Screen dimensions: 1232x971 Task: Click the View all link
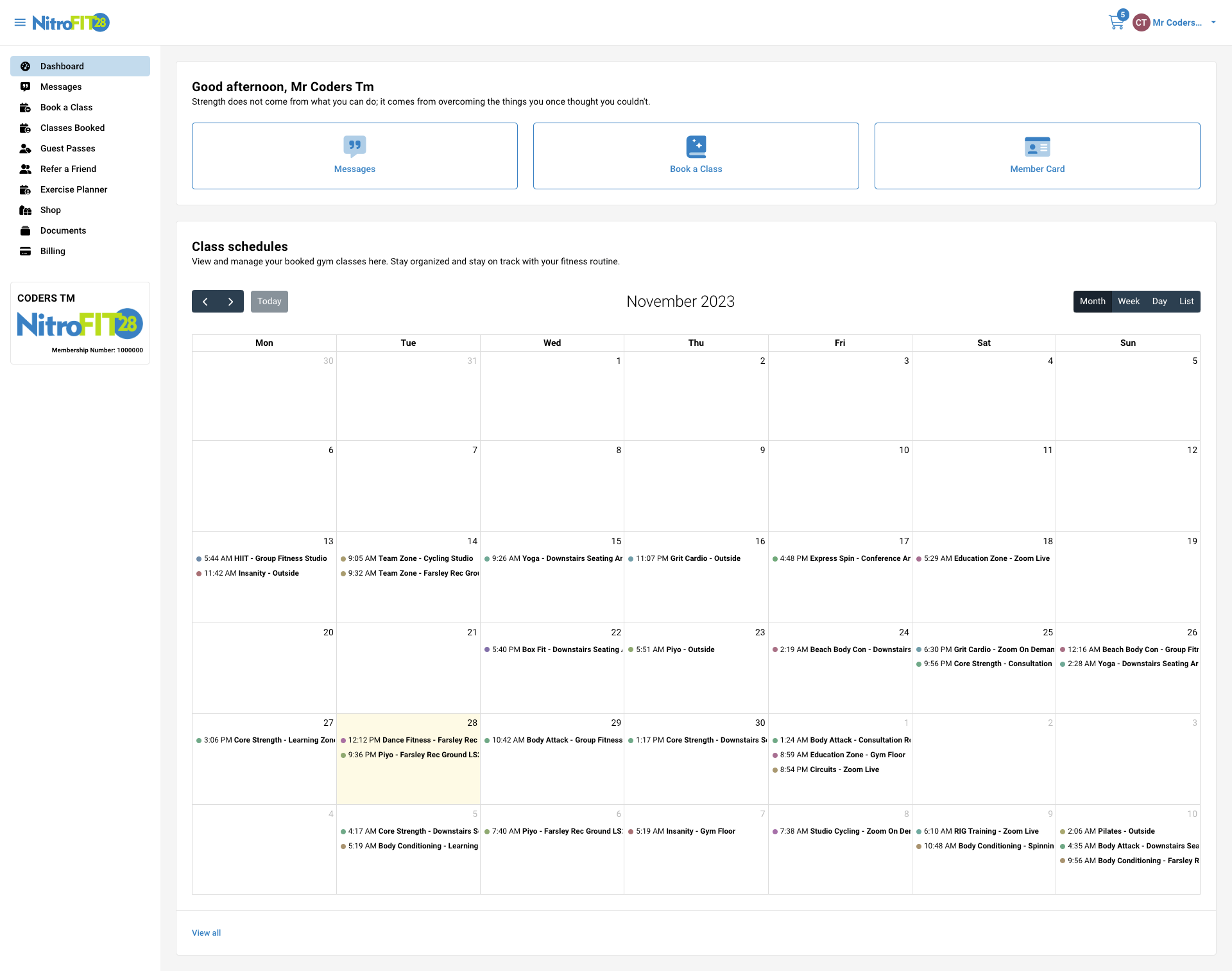click(206, 932)
